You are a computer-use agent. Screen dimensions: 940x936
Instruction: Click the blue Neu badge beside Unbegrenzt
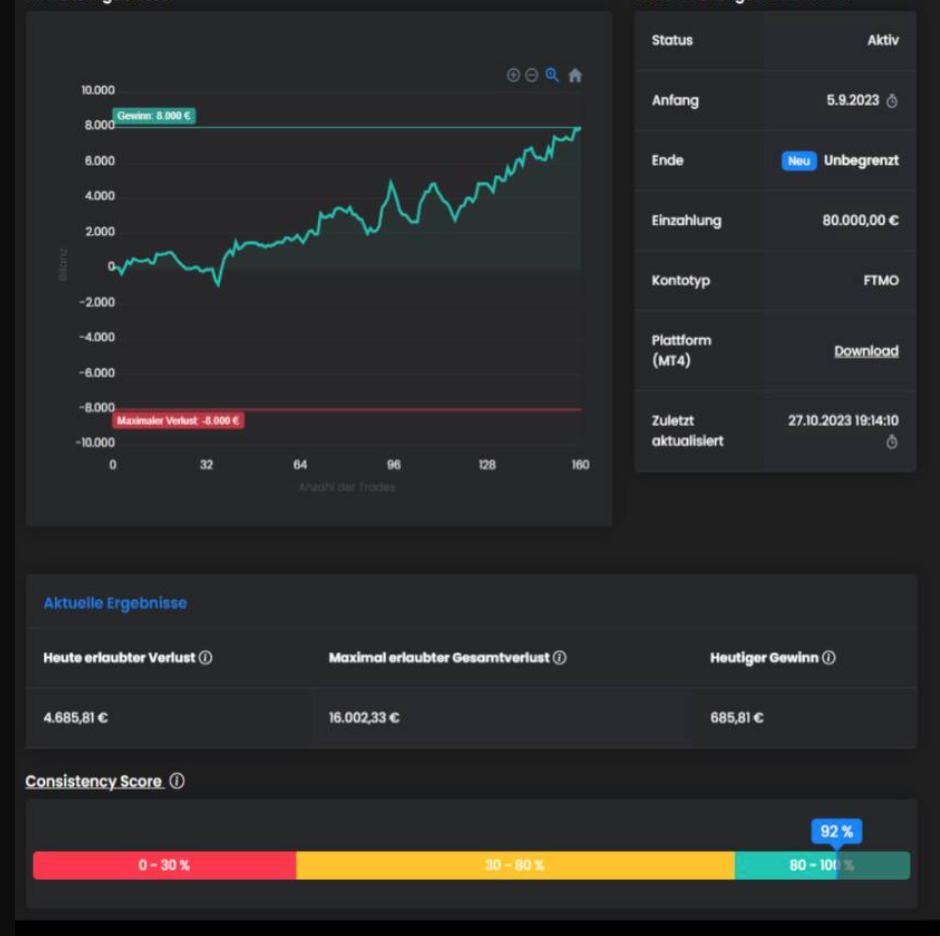(799, 161)
